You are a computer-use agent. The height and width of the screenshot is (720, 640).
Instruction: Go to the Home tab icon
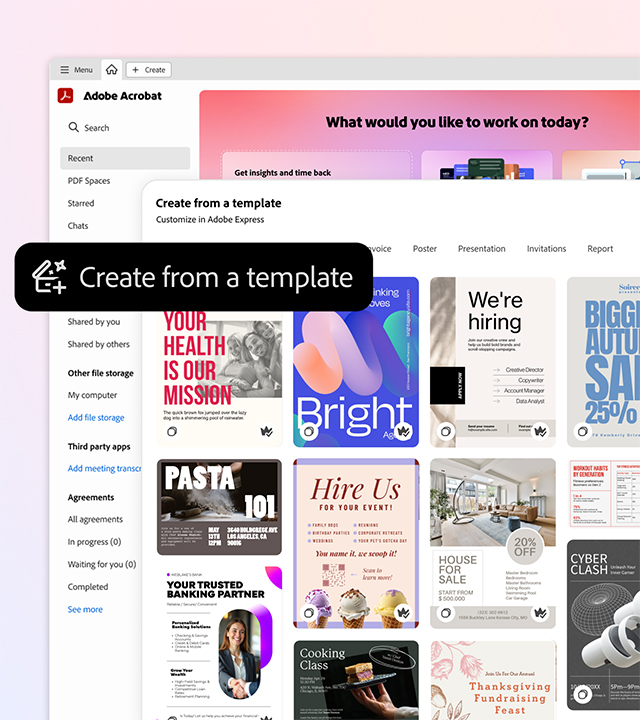[x=111, y=70]
